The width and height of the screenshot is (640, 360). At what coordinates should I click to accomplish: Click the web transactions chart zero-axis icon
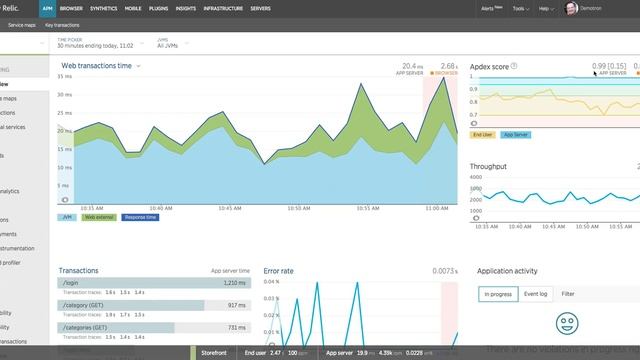pyautogui.click(x=65, y=200)
